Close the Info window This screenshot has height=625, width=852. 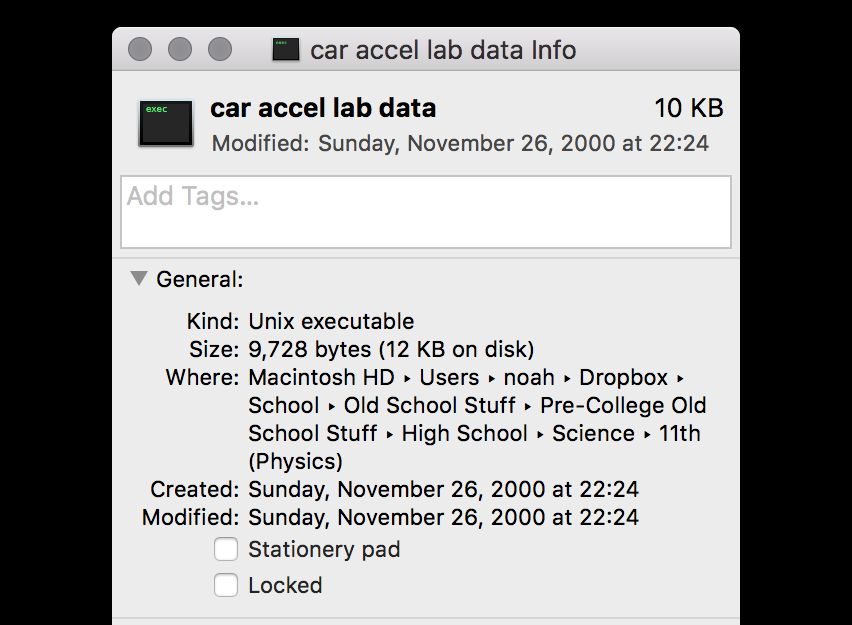(x=141, y=49)
